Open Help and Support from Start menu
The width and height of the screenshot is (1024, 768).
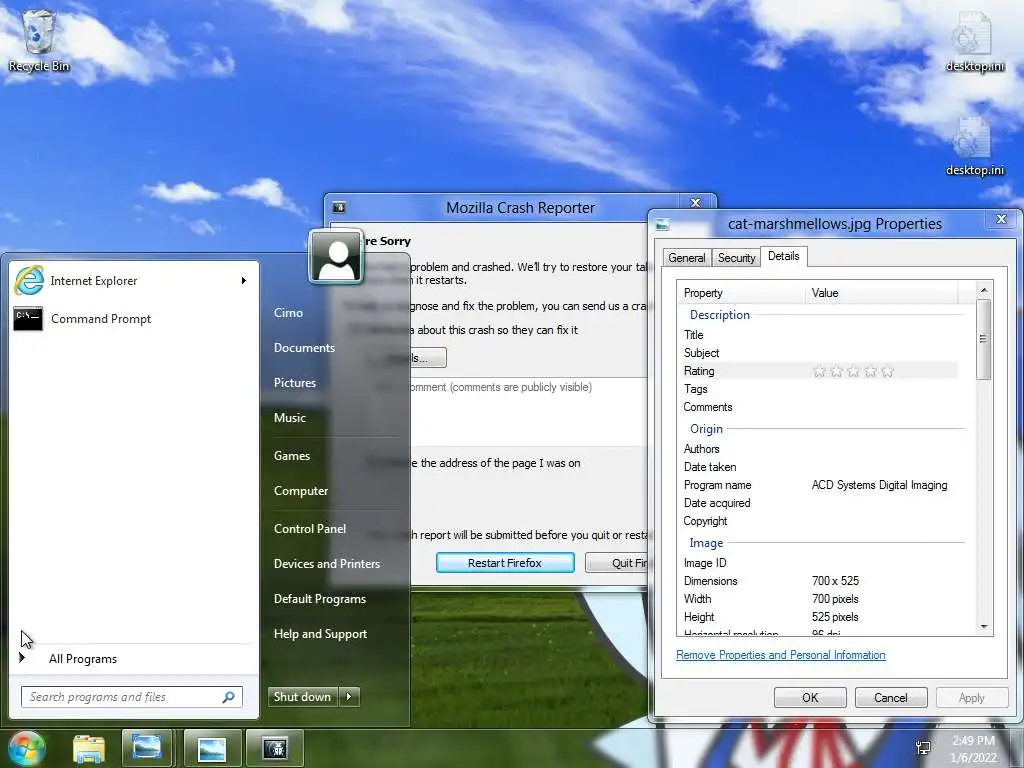pyautogui.click(x=320, y=633)
